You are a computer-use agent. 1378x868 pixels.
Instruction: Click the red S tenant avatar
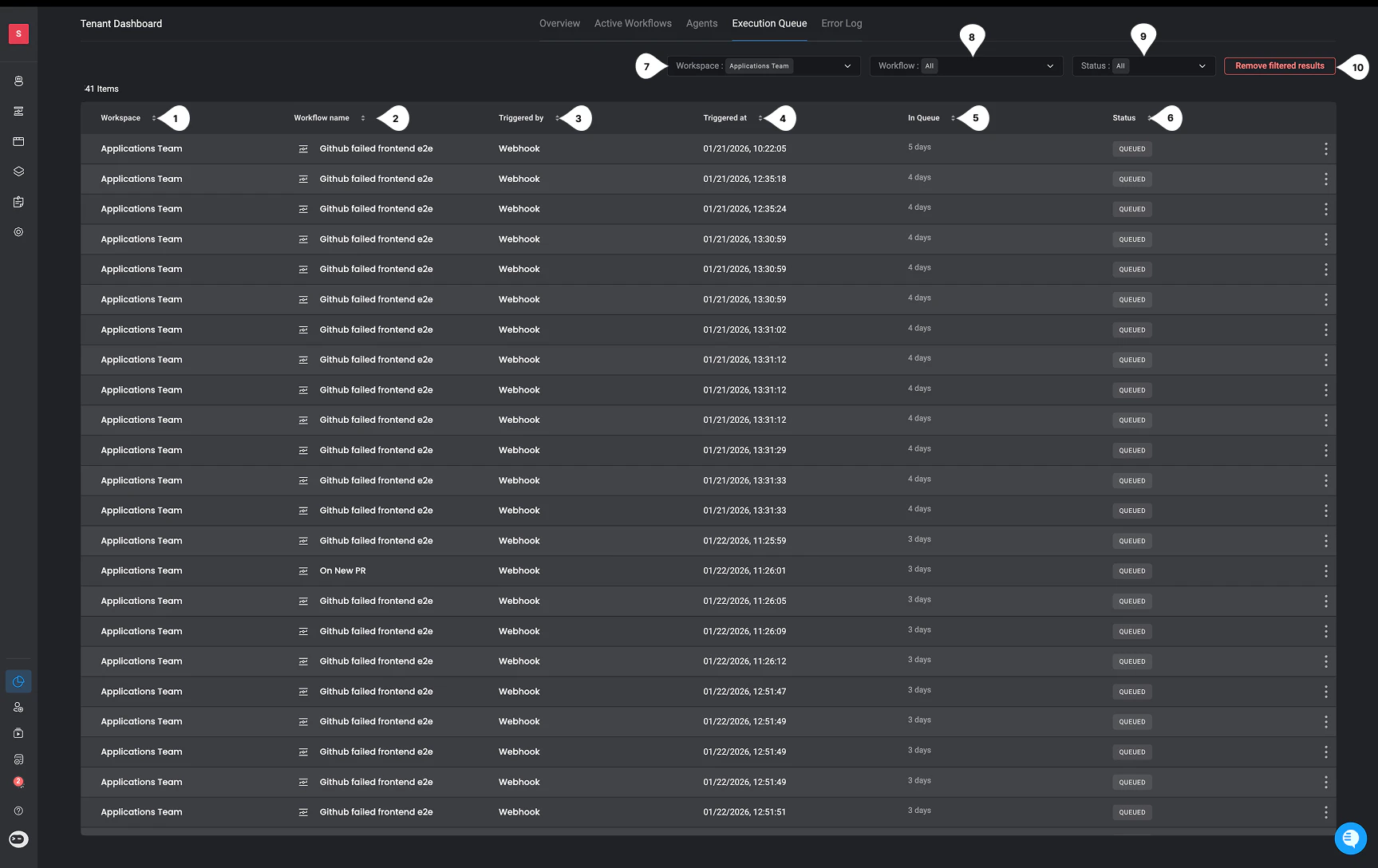coord(18,34)
